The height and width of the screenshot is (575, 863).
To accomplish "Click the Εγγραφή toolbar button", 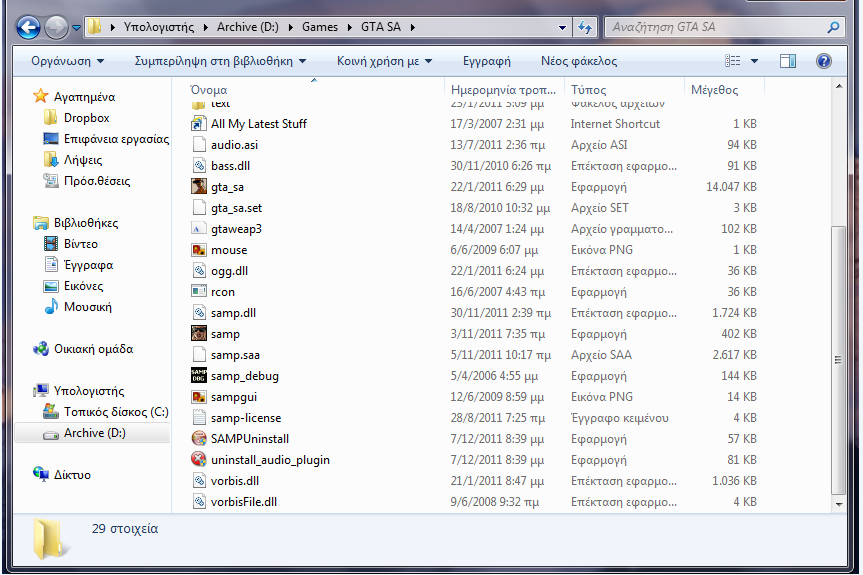I will [487, 61].
